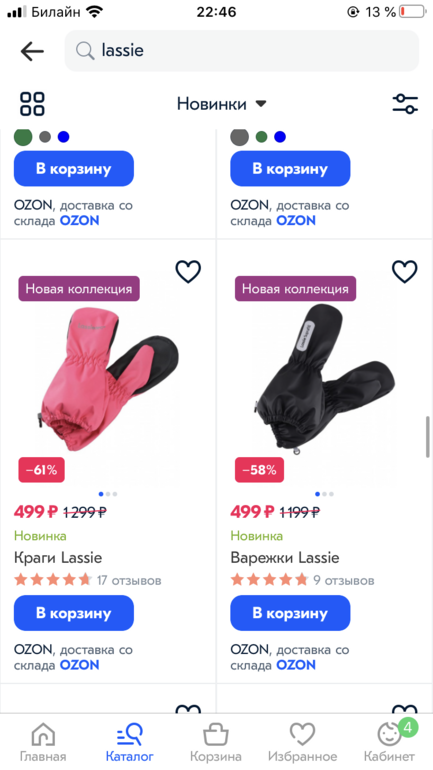Viewport: 433px width, 770px height.
Task: Add Варежки Lassie to cart
Action: pyautogui.click(x=290, y=613)
